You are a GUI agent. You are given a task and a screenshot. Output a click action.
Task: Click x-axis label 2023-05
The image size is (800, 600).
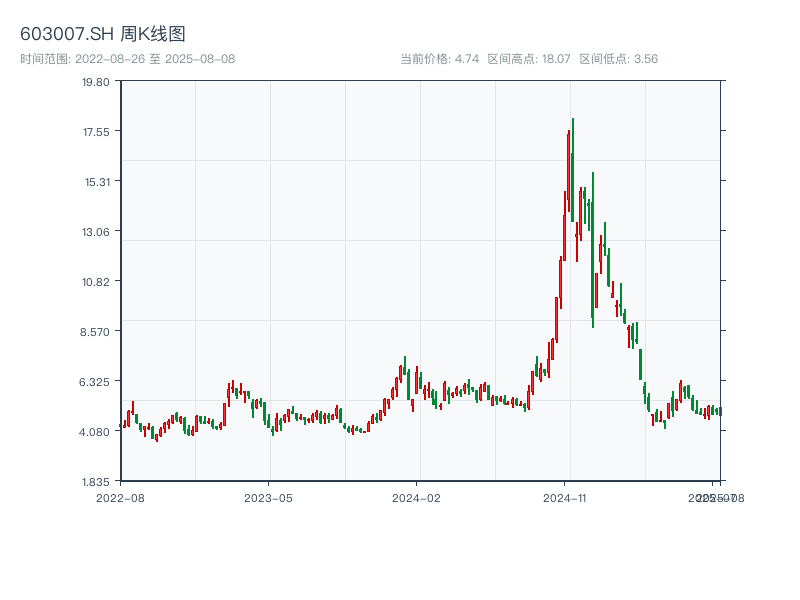[x=268, y=498]
